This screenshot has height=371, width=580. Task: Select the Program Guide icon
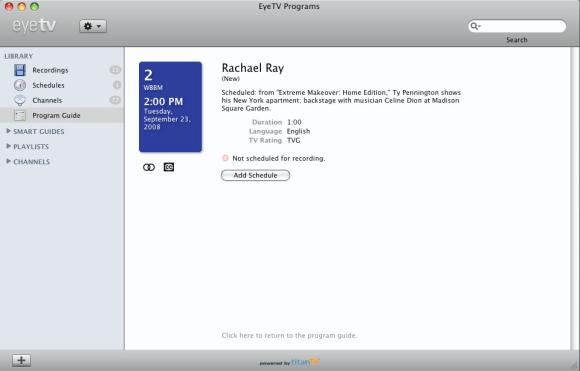[x=20, y=115]
